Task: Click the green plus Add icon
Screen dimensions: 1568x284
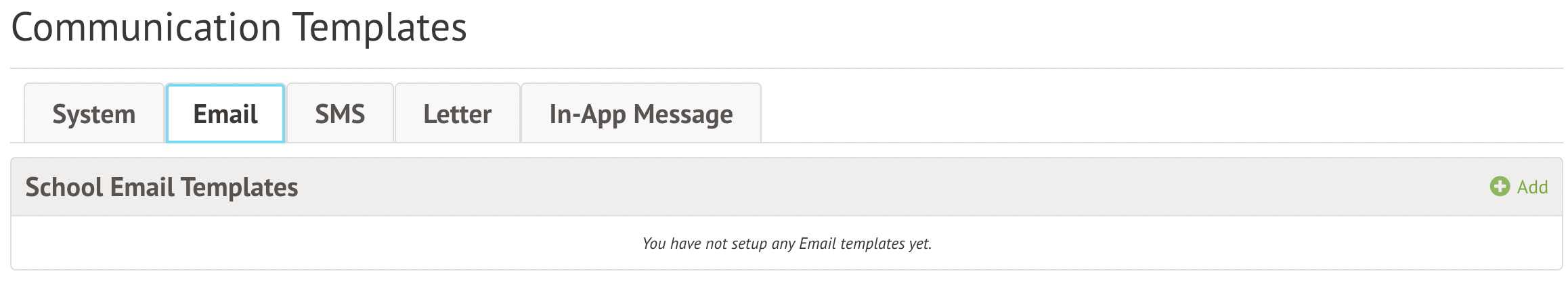Action: (x=1500, y=187)
